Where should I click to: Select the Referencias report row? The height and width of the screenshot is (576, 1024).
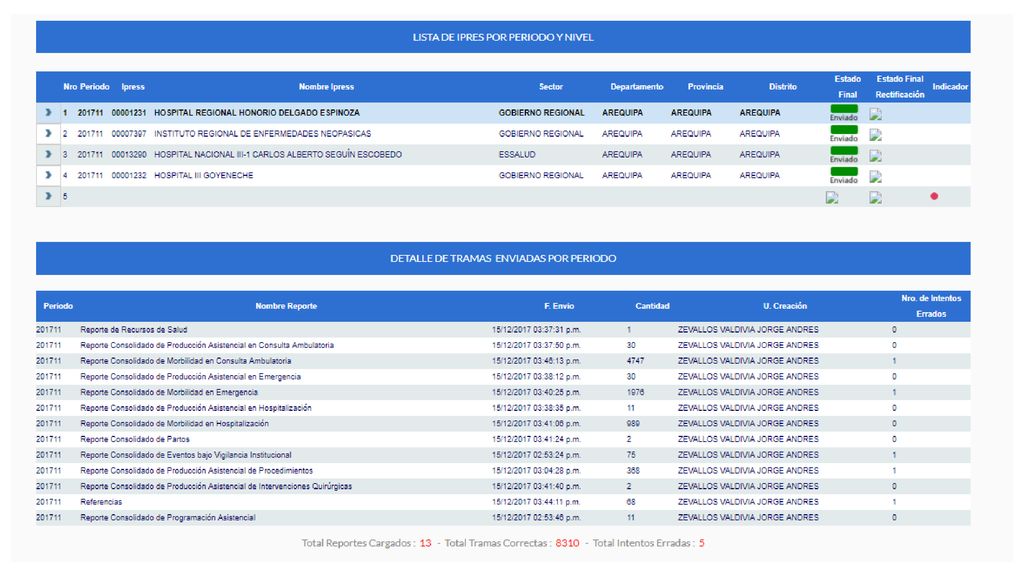[x=503, y=502]
